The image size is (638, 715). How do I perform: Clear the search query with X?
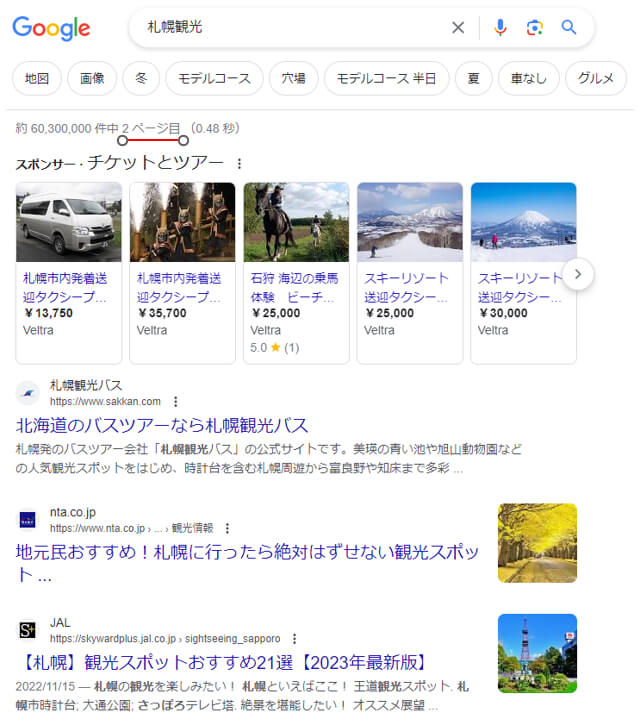coord(458,28)
